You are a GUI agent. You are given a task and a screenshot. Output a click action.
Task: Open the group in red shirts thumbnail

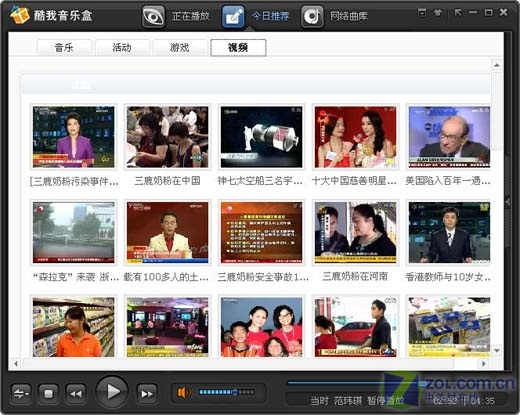[x=262, y=327]
